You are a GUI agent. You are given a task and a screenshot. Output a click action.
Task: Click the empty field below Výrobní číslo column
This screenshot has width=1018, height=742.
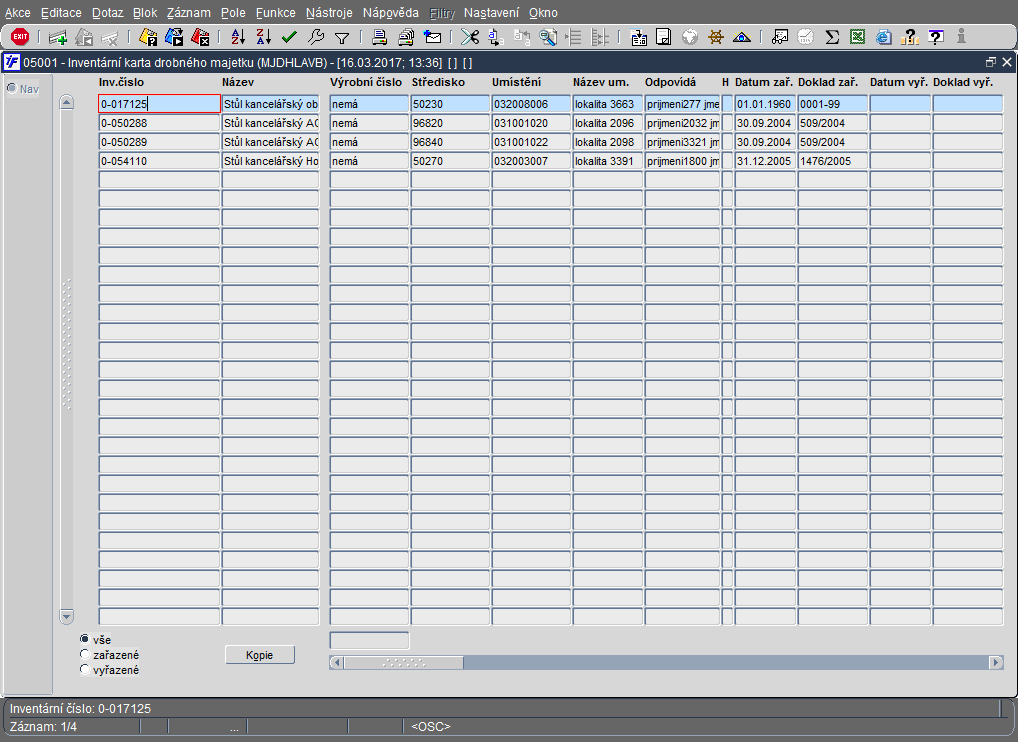pos(369,641)
